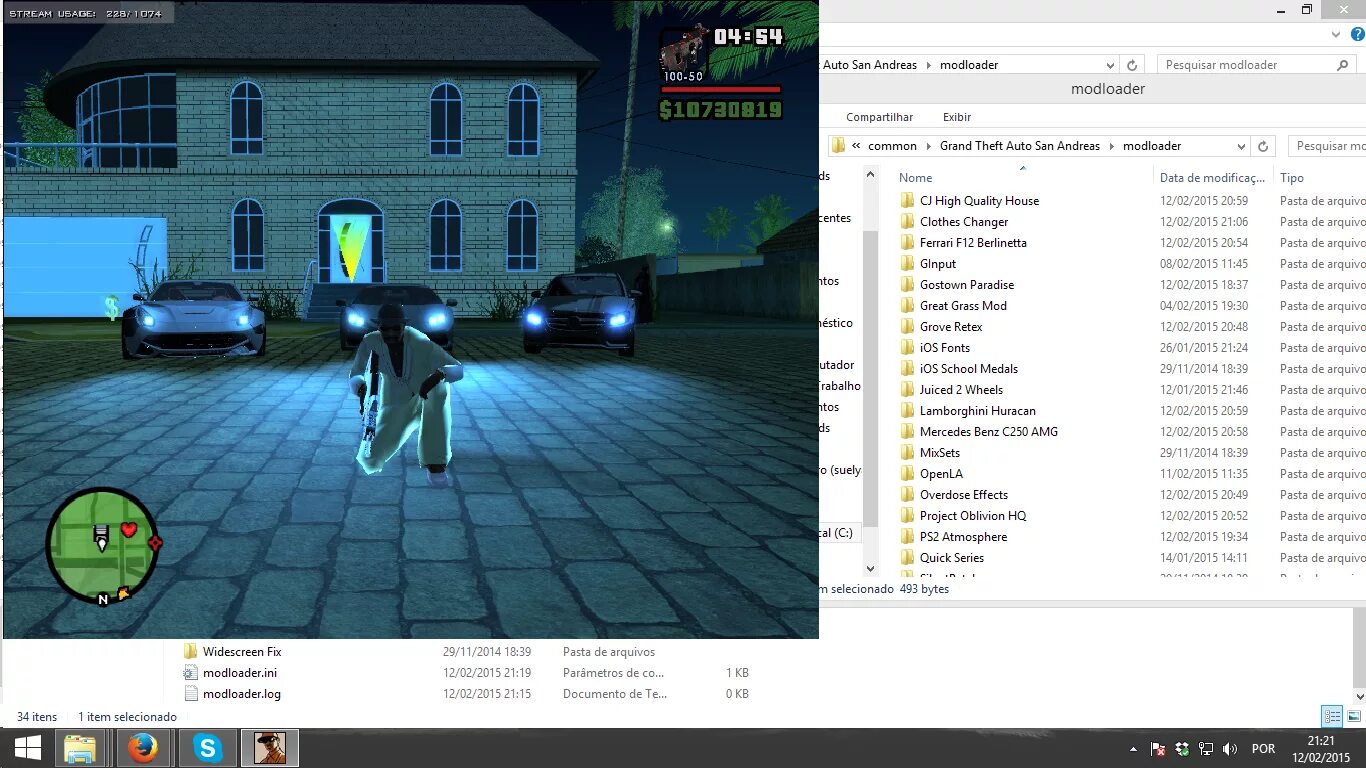Screen dimensions: 1366x768
Task: Click the CJ High Quality House folder icon
Action: coord(907,201)
